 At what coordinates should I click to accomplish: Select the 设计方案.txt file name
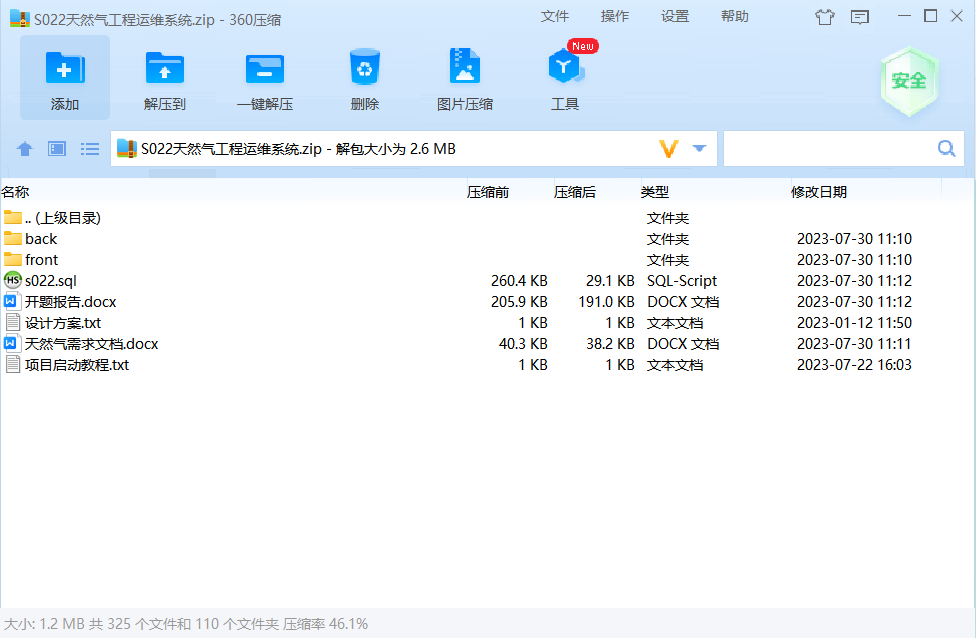pyautogui.click(x=63, y=323)
